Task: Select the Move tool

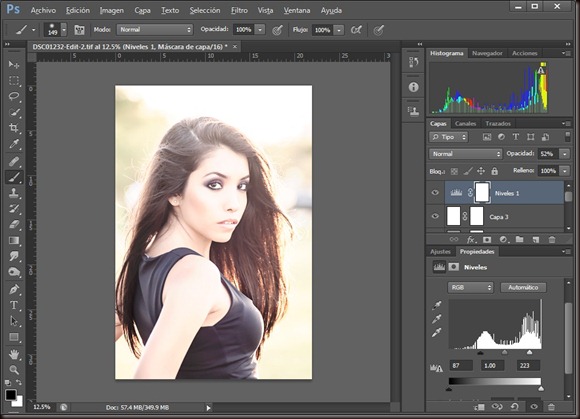Action: pos(14,65)
